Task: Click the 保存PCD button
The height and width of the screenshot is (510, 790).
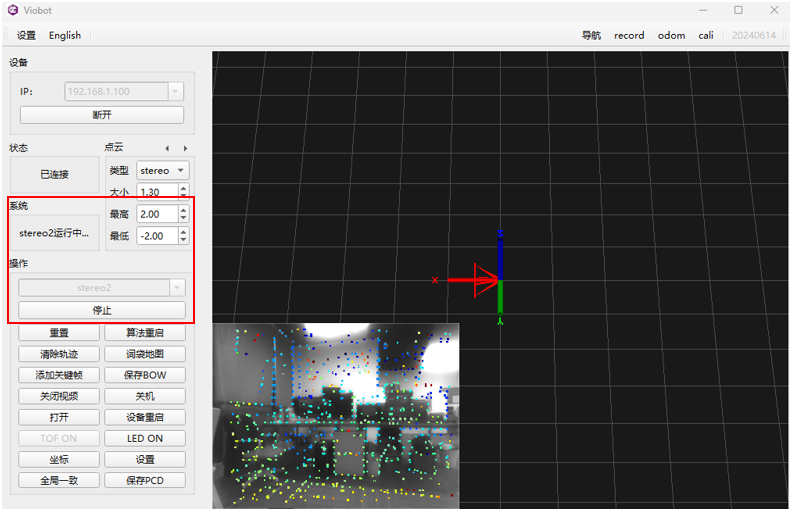Action: tap(145, 480)
